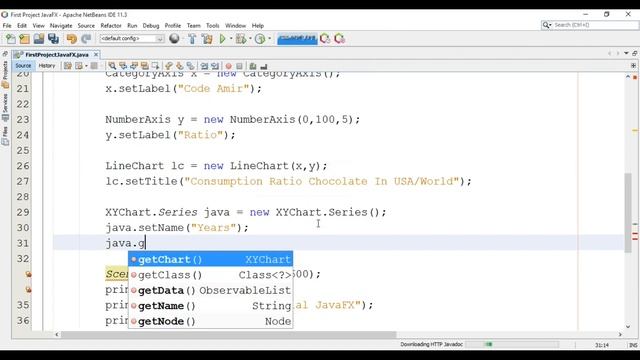The width and height of the screenshot is (640, 360).
Task: Click the Shift Line Right icon
Action: coord(215,66)
